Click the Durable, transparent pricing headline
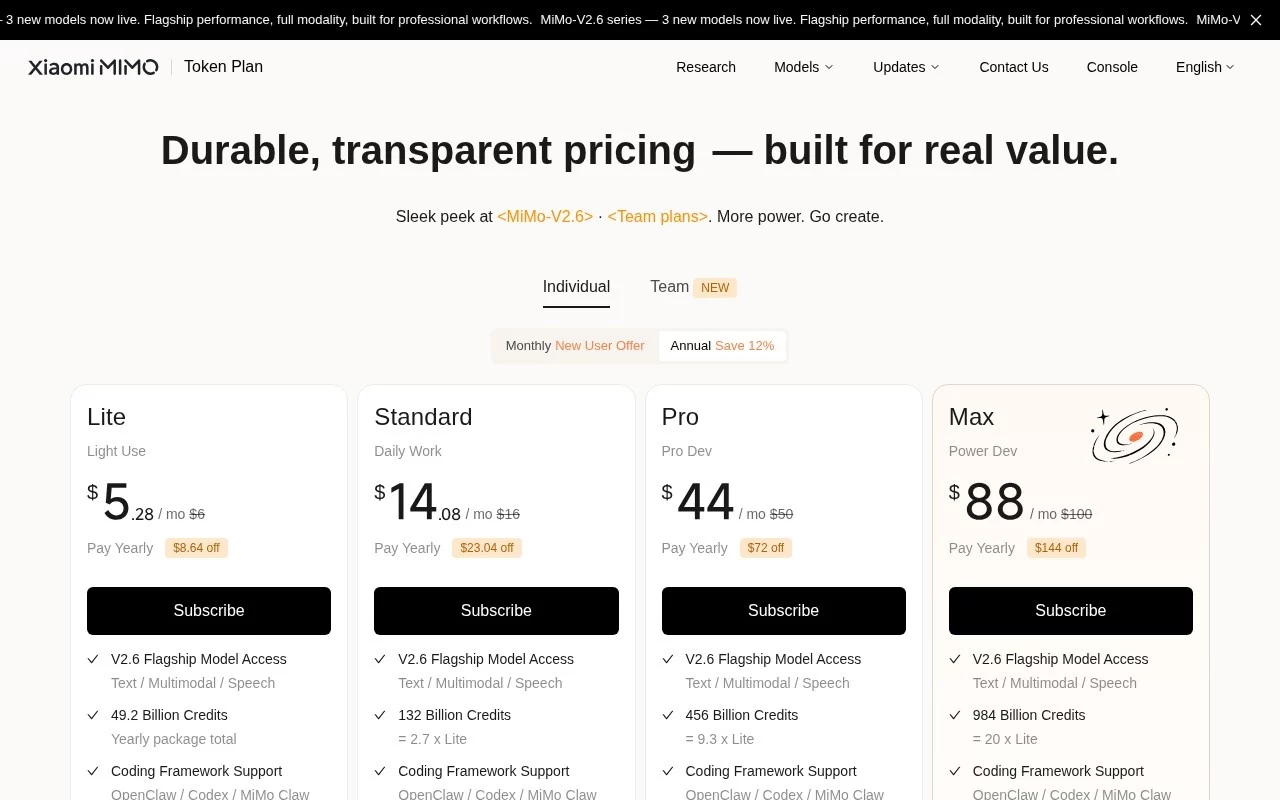Image resolution: width=1280 pixels, height=800 pixels. click(x=640, y=151)
